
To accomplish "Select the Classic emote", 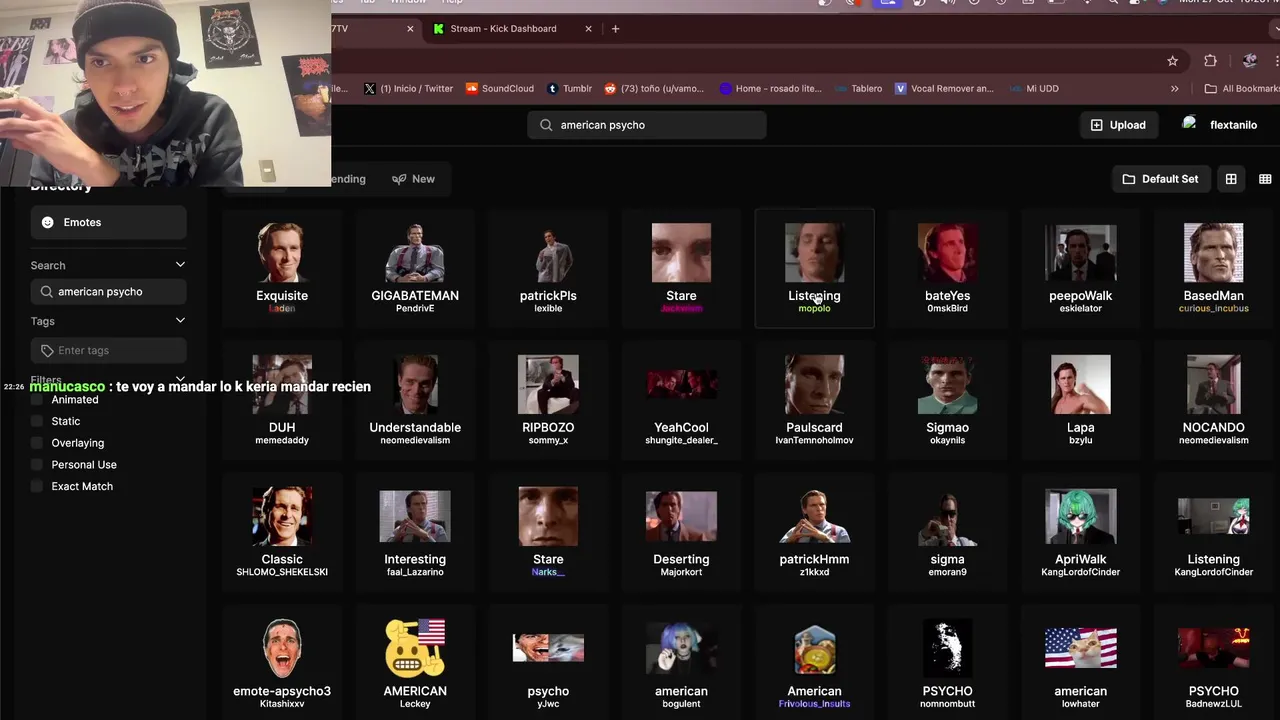I will 282,532.
